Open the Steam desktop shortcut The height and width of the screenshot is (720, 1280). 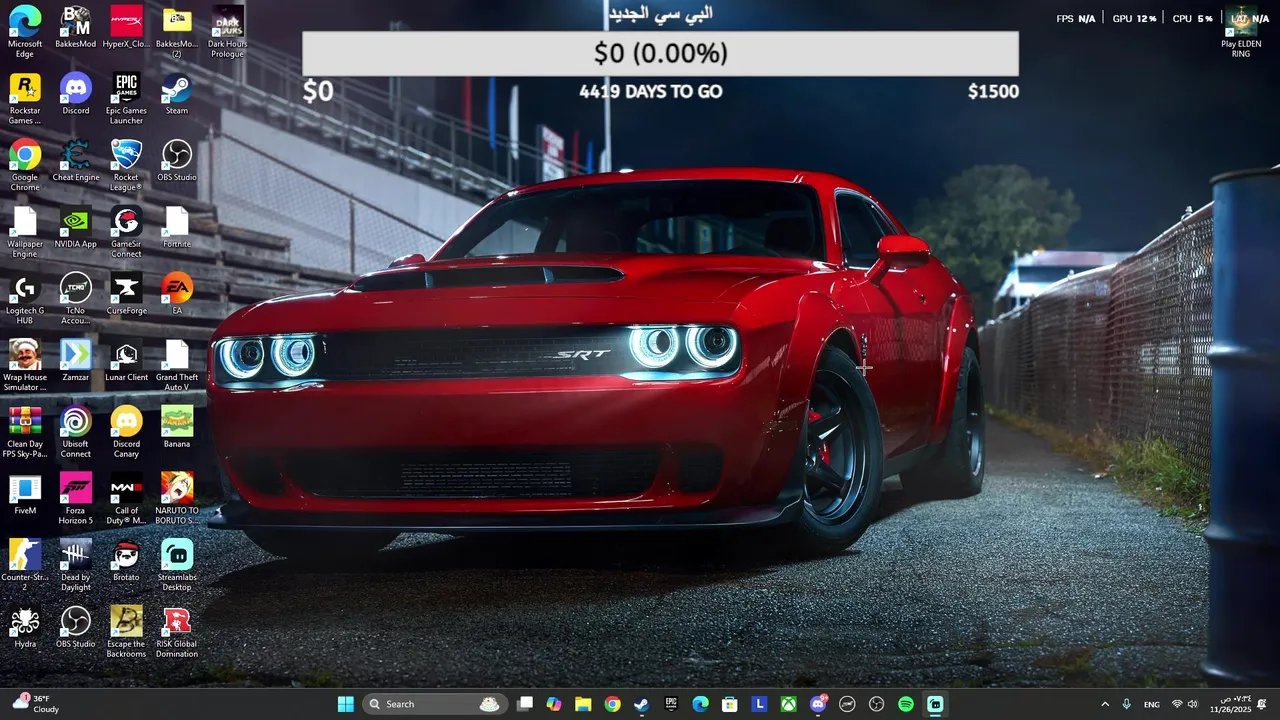click(x=177, y=93)
